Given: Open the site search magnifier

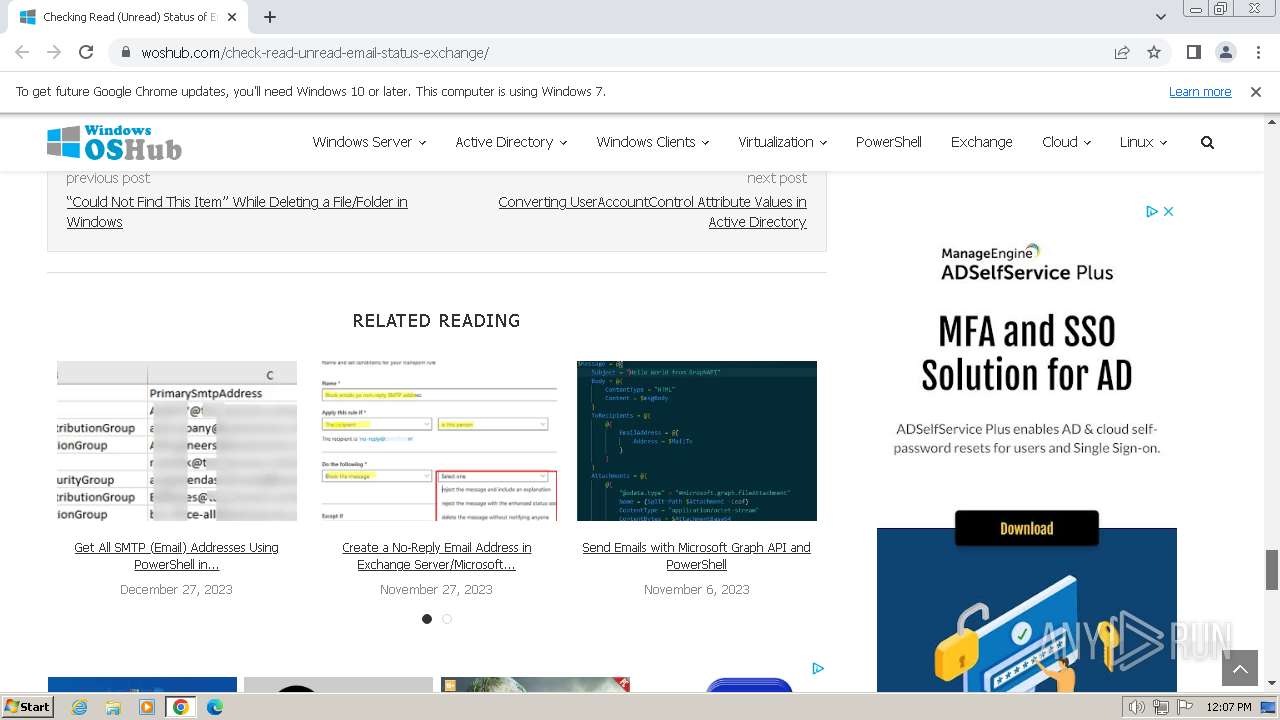Looking at the screenshot, I should tap(1207, 143).
